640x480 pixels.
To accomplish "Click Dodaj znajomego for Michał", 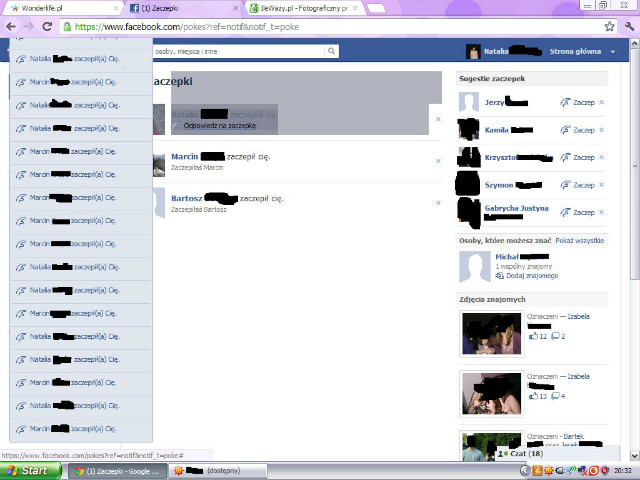I will tap(532, 276).
